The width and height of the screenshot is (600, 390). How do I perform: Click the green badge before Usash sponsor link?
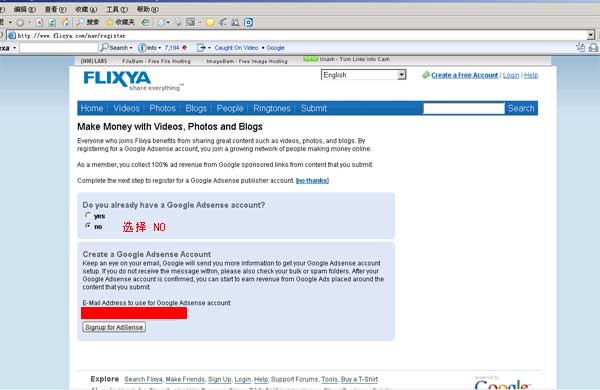(x=310, y=59)
